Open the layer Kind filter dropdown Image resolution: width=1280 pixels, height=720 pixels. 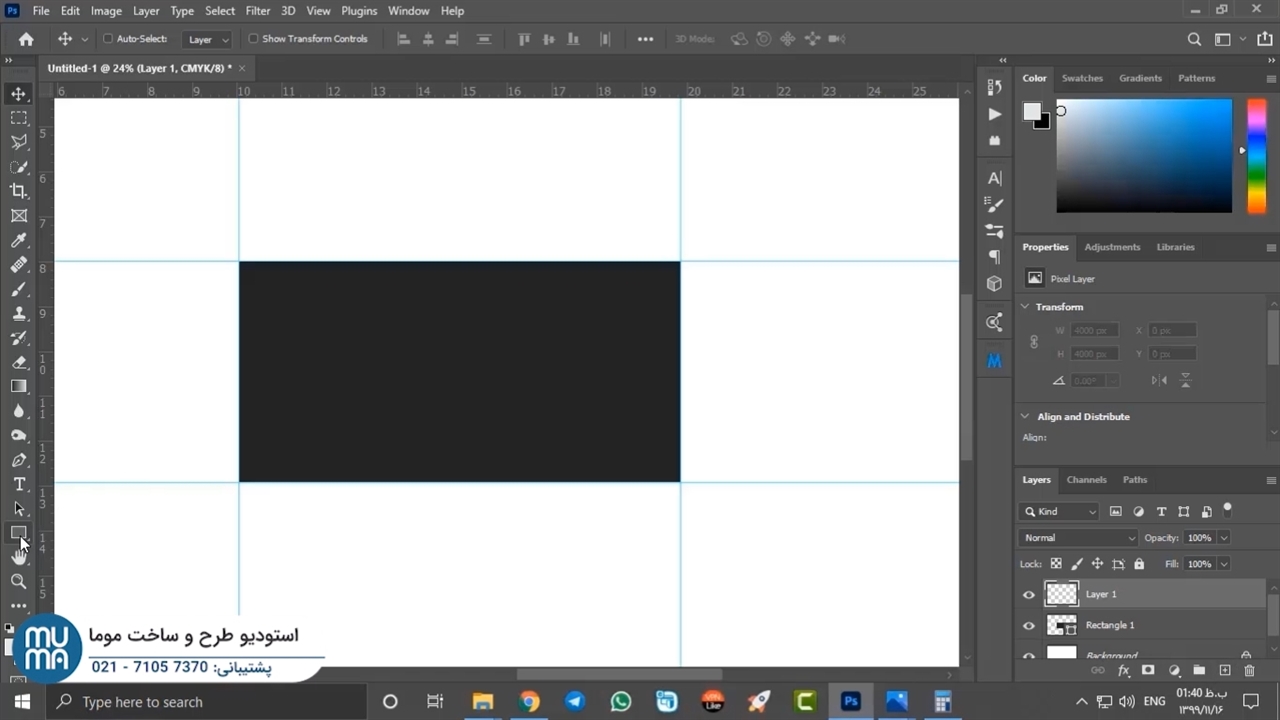(1060, 512)
